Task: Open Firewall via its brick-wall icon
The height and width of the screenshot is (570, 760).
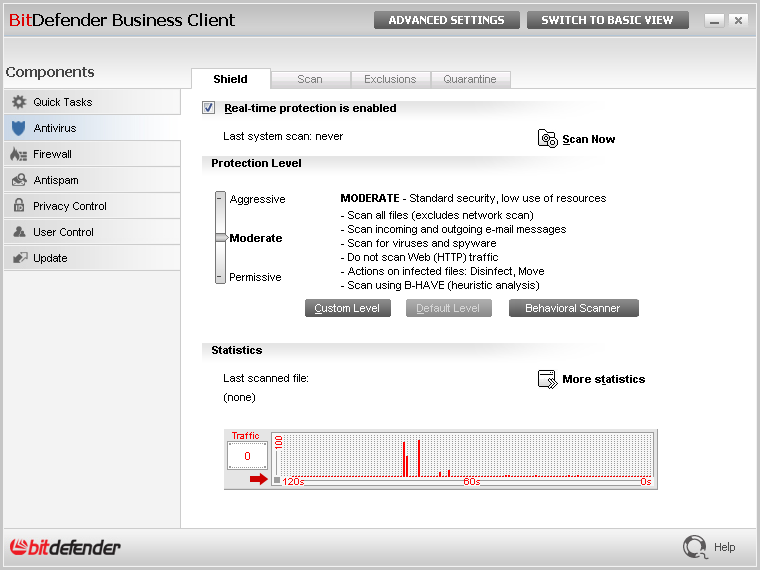Action: [x=19, y=154]
